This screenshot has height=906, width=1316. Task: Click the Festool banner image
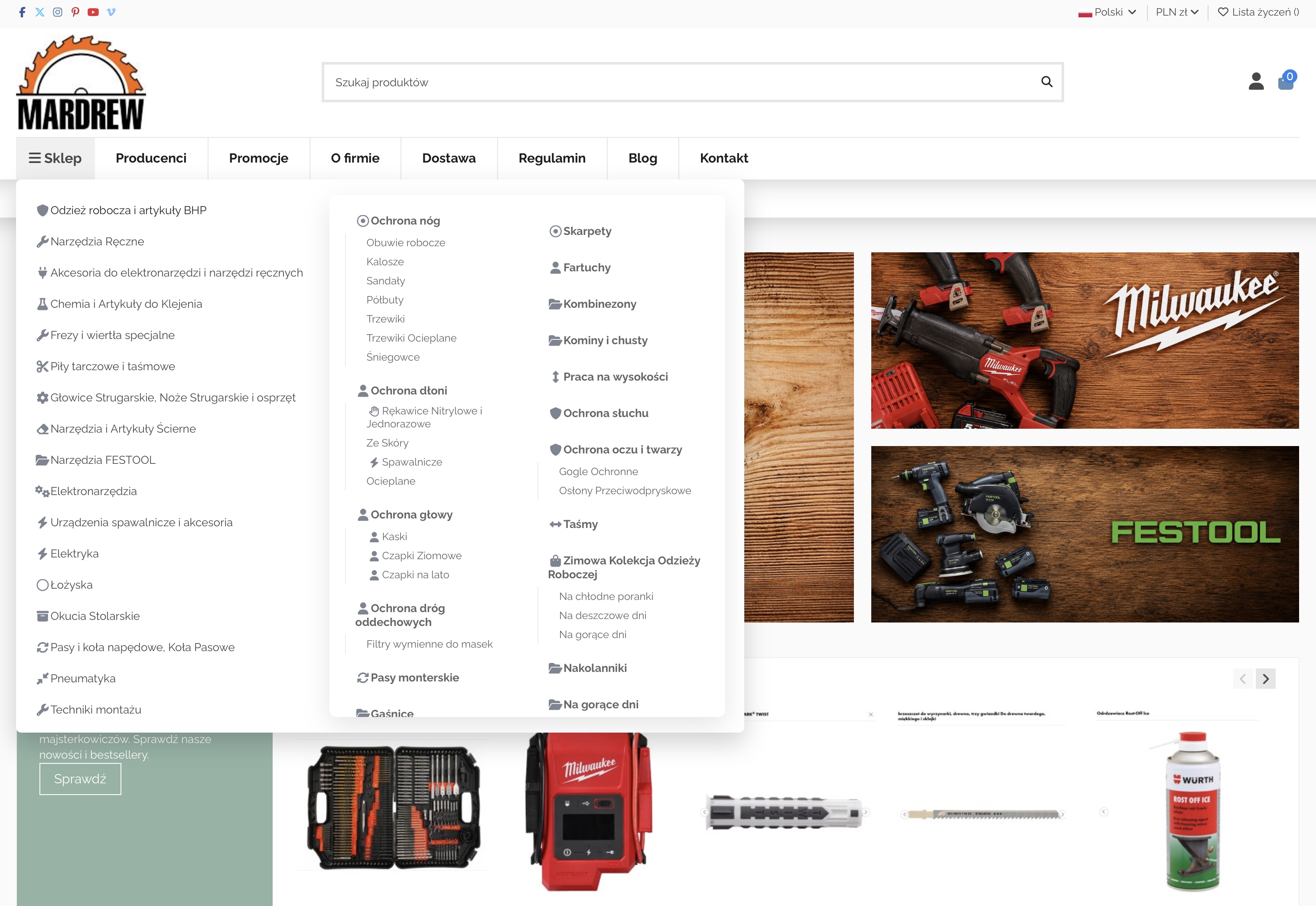tap(1085, 534)
